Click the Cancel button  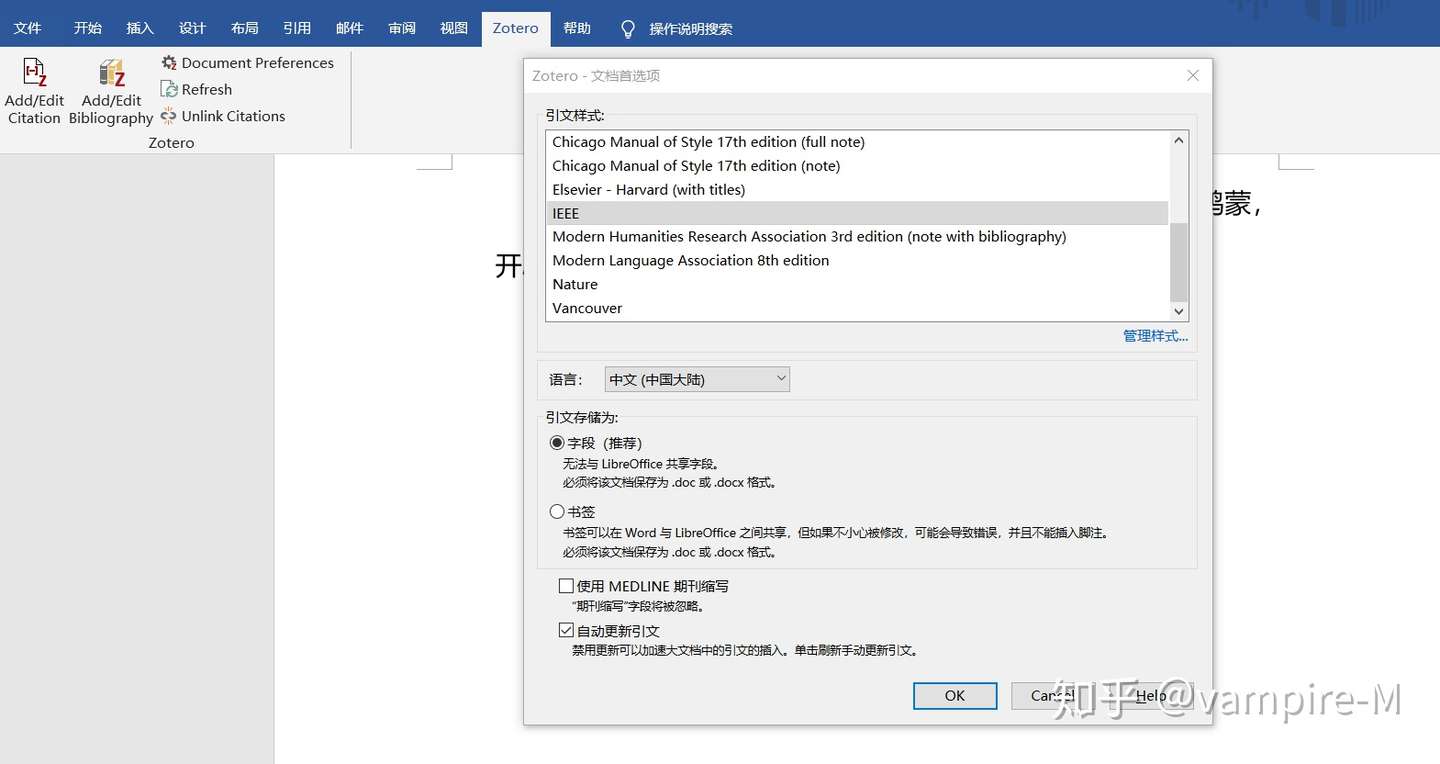[1052, 695]
